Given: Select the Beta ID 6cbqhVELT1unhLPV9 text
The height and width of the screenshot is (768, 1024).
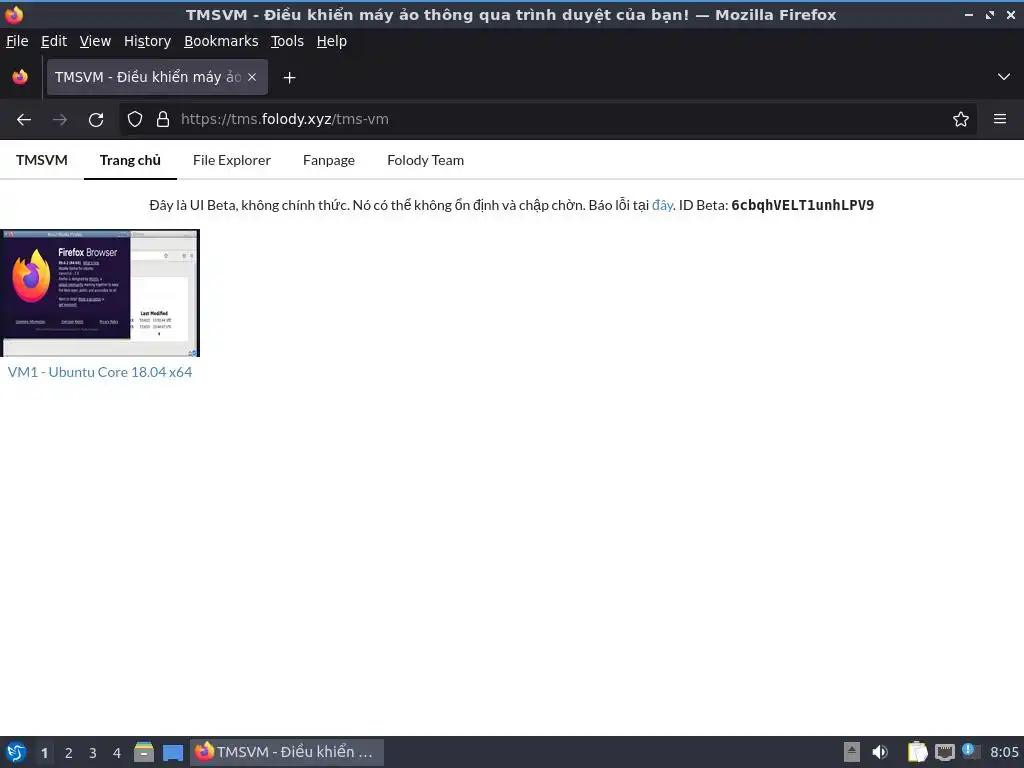Looking at the screenshot, I should [x=803, y=205].
